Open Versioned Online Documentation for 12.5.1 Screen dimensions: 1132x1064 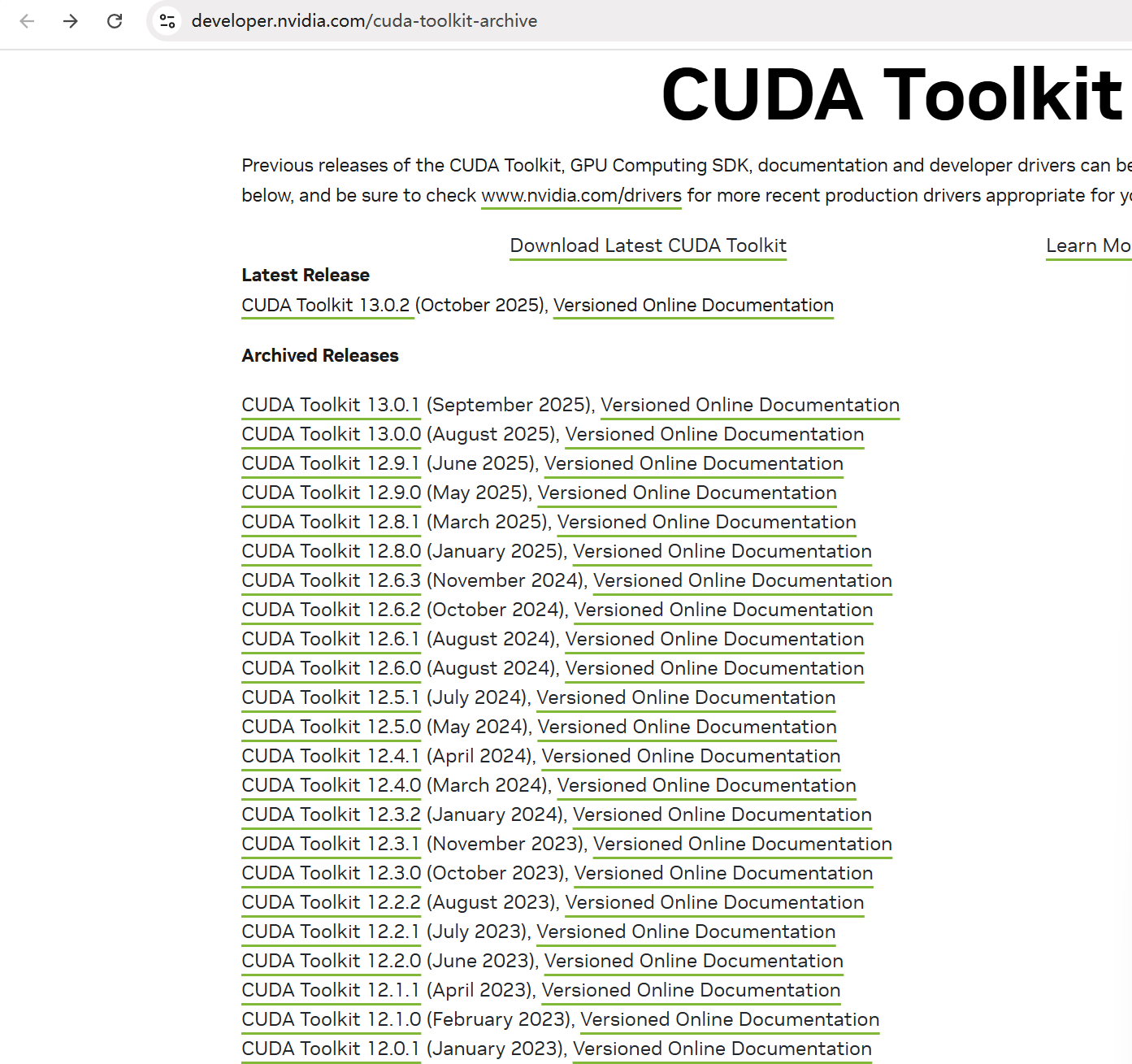tap(686, 698)
